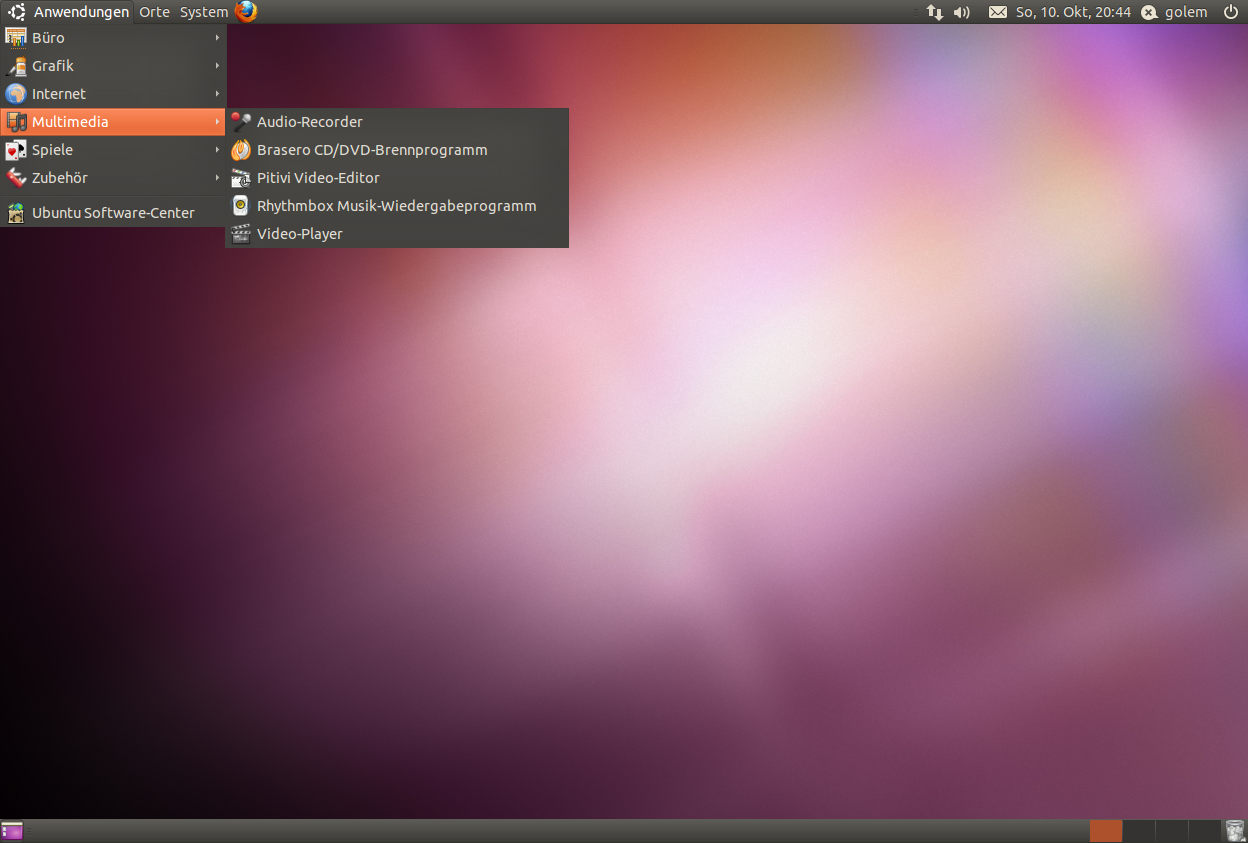Expand the Büro submenu arrow
The width and height of the screenshot is (1248, 843).
tap(217, 38)
